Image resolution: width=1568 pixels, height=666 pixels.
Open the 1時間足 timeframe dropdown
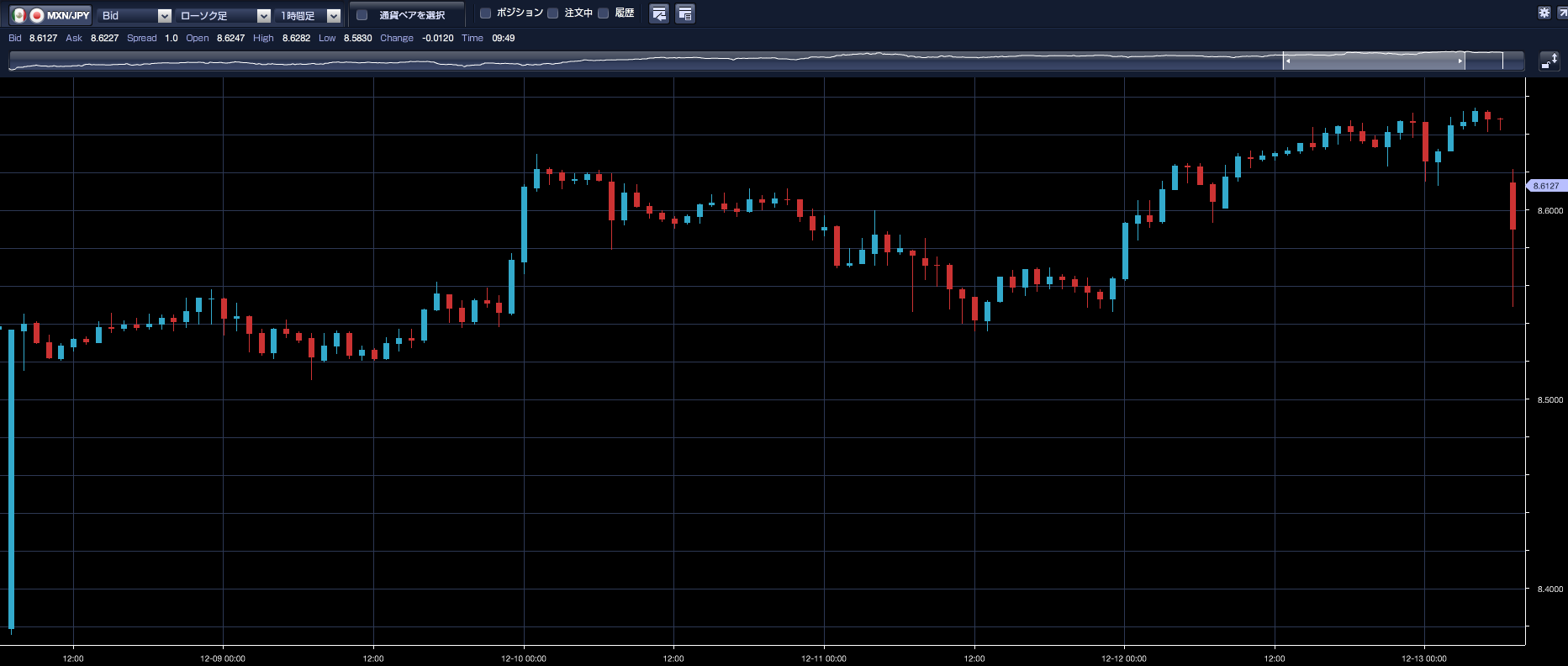(309, 15)
